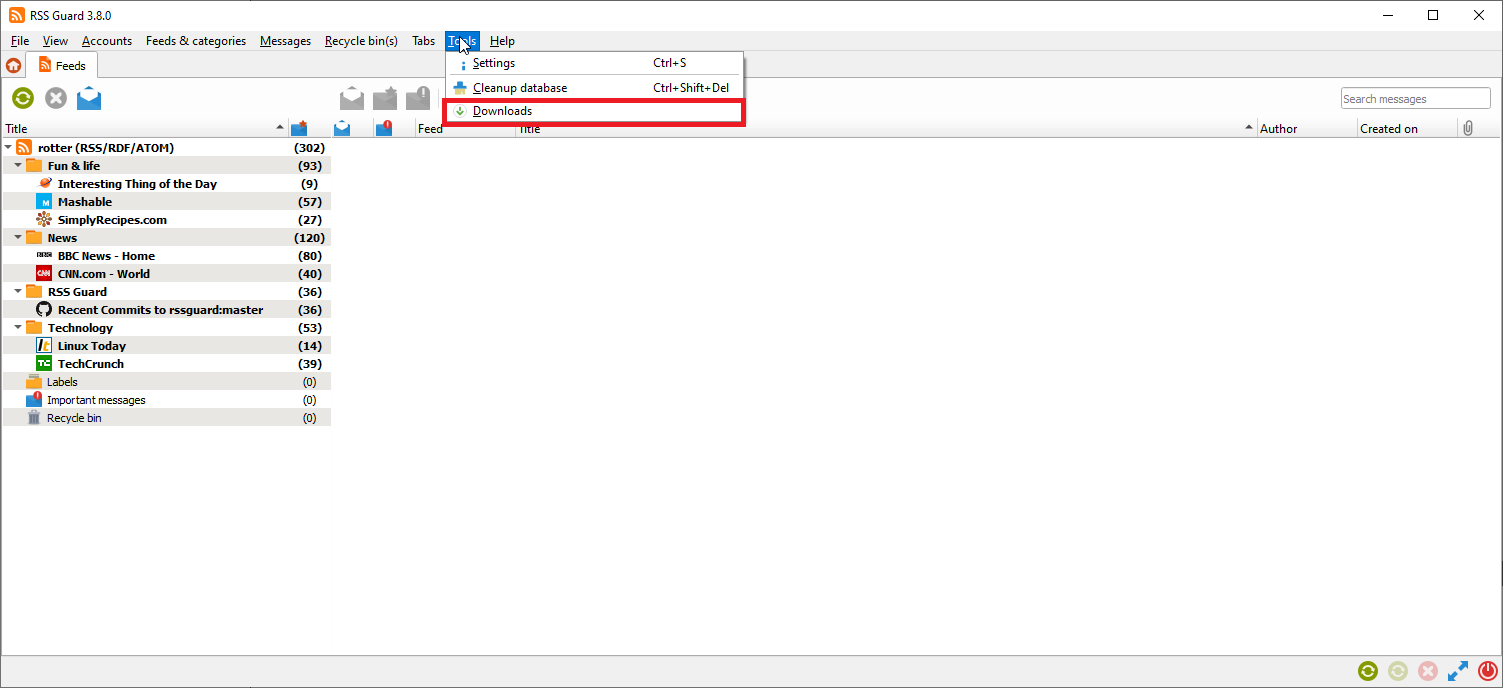
Task: Click the home icon left of Feeds tab
Action: click(x=13, y=66)
